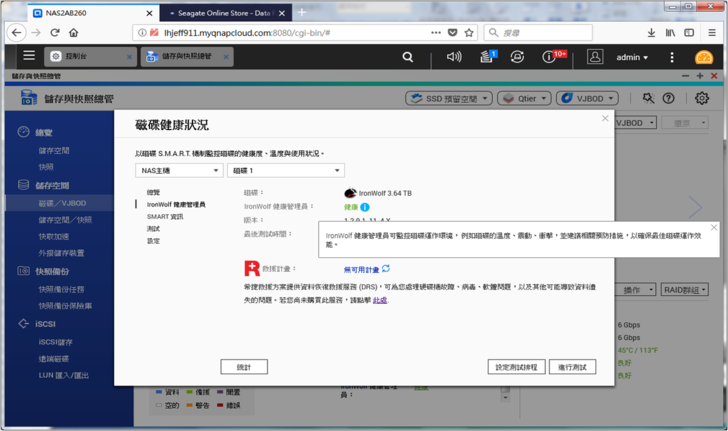Click the 此處 purchase link

(380, 300)
